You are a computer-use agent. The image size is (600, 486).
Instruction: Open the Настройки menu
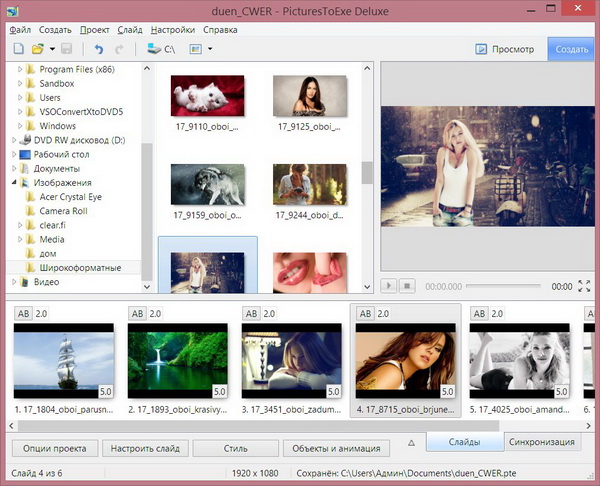(173, 30)
